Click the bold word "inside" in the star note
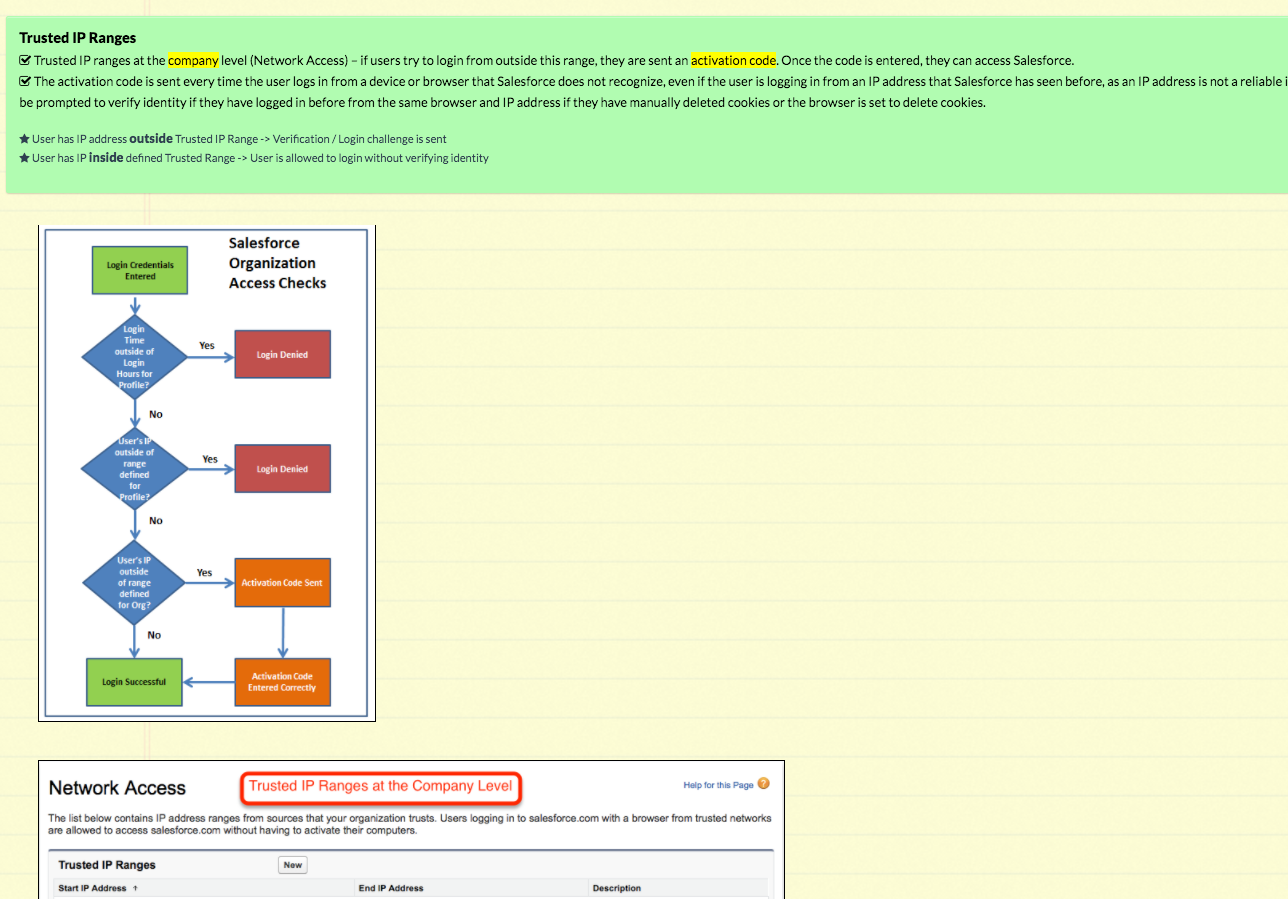Image resolution: width=1288 pixels, height=899 pixels. (x=106, y=158)
